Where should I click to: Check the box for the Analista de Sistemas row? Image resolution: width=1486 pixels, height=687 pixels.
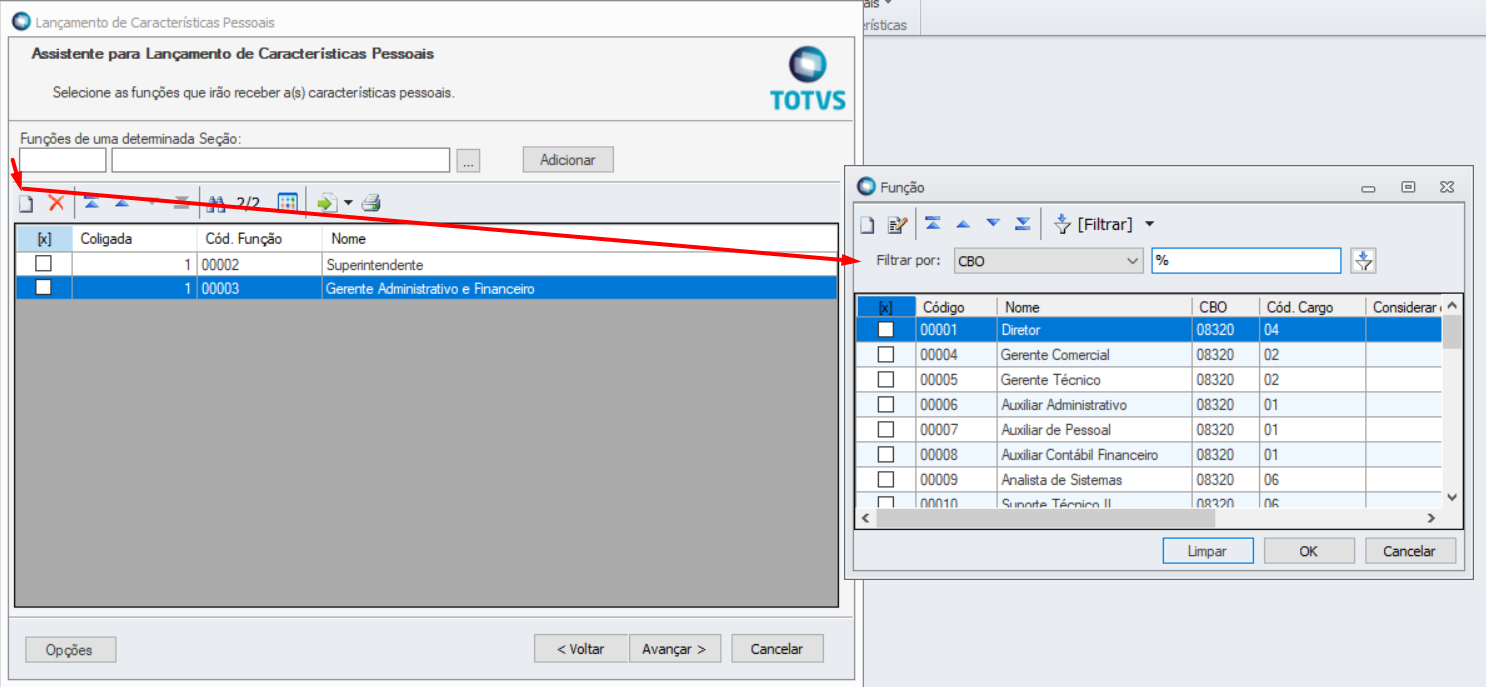click(885, 479)
